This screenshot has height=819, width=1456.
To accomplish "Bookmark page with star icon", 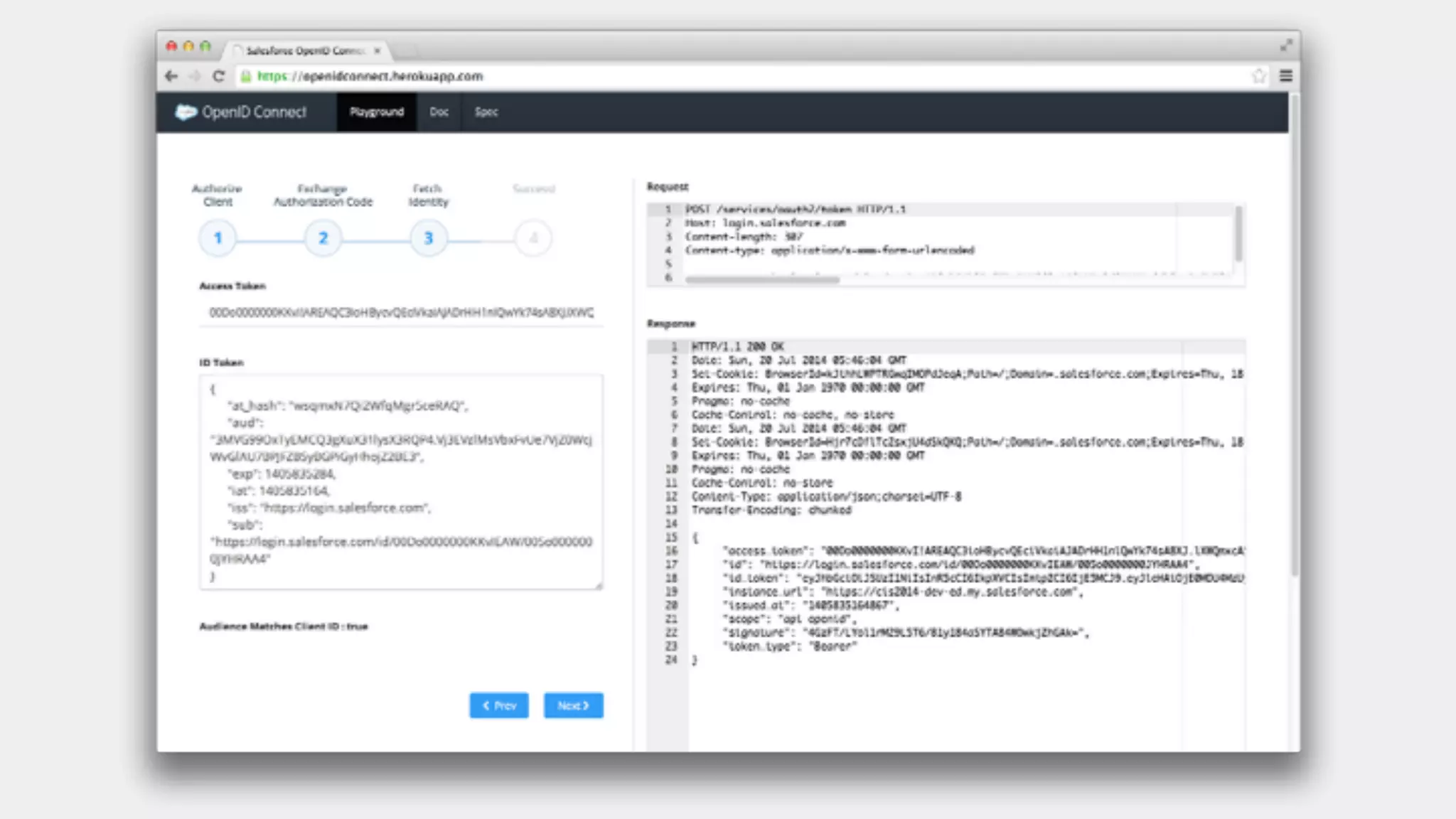I will (x=1259, y=76).
